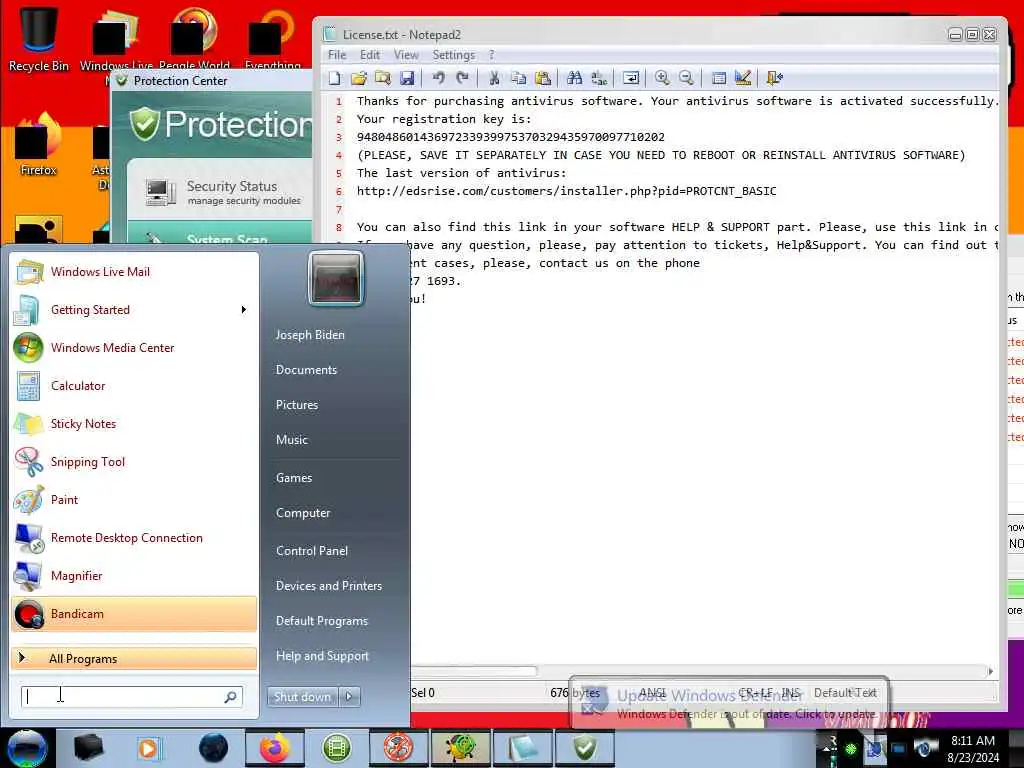Screen dimensions: 1024x768
Task: Open Computer from Start menu
Action: [x=303, y=513]
